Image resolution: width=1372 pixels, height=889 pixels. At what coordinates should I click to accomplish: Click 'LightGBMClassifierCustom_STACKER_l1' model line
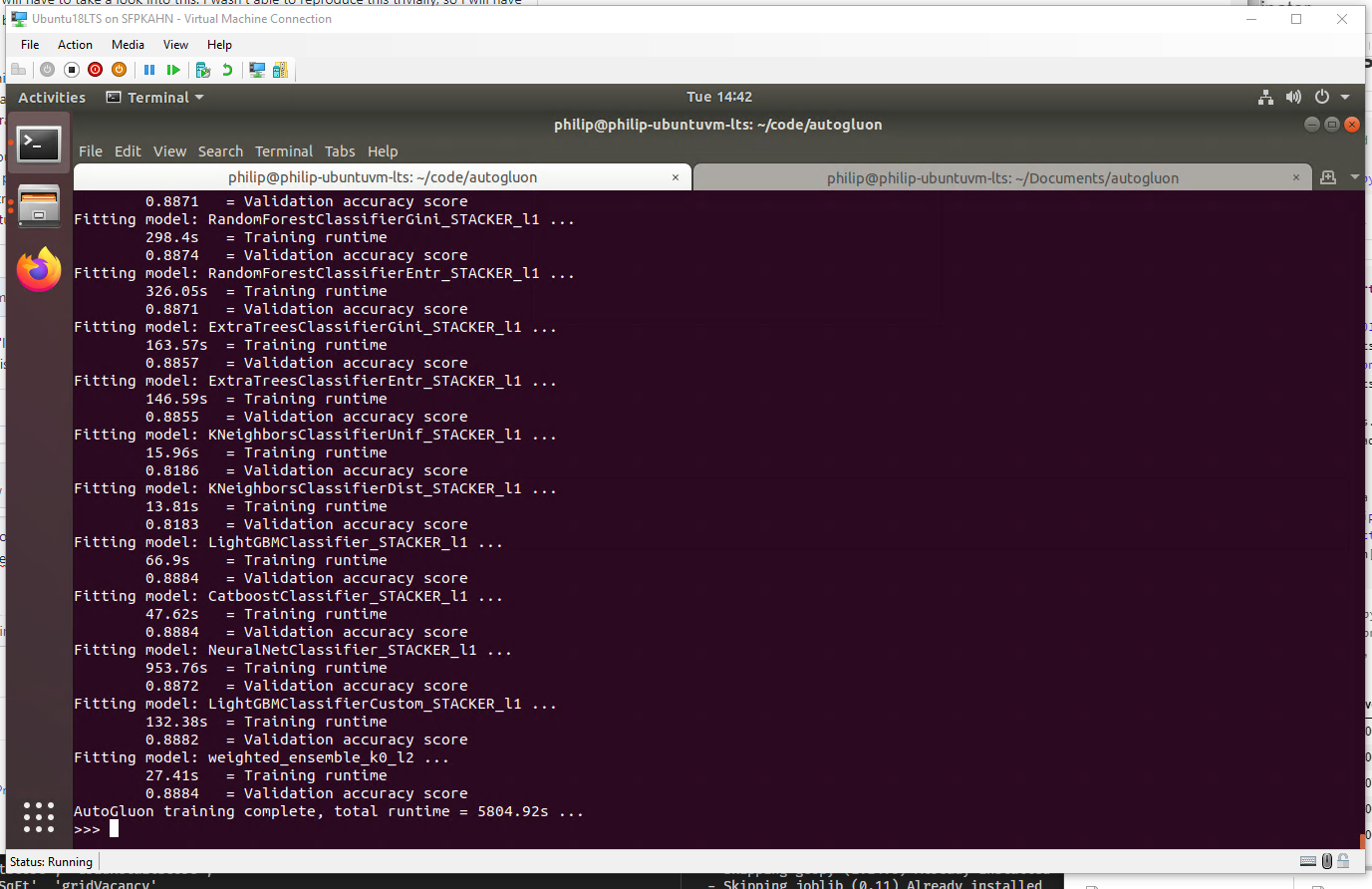coord(315,704)
